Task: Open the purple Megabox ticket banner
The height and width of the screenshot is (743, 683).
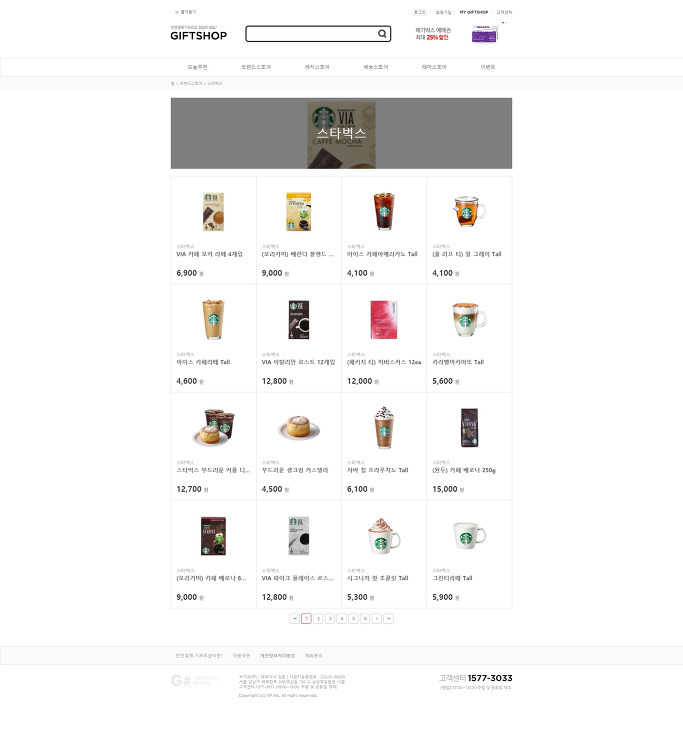Action: click(485, 34)
